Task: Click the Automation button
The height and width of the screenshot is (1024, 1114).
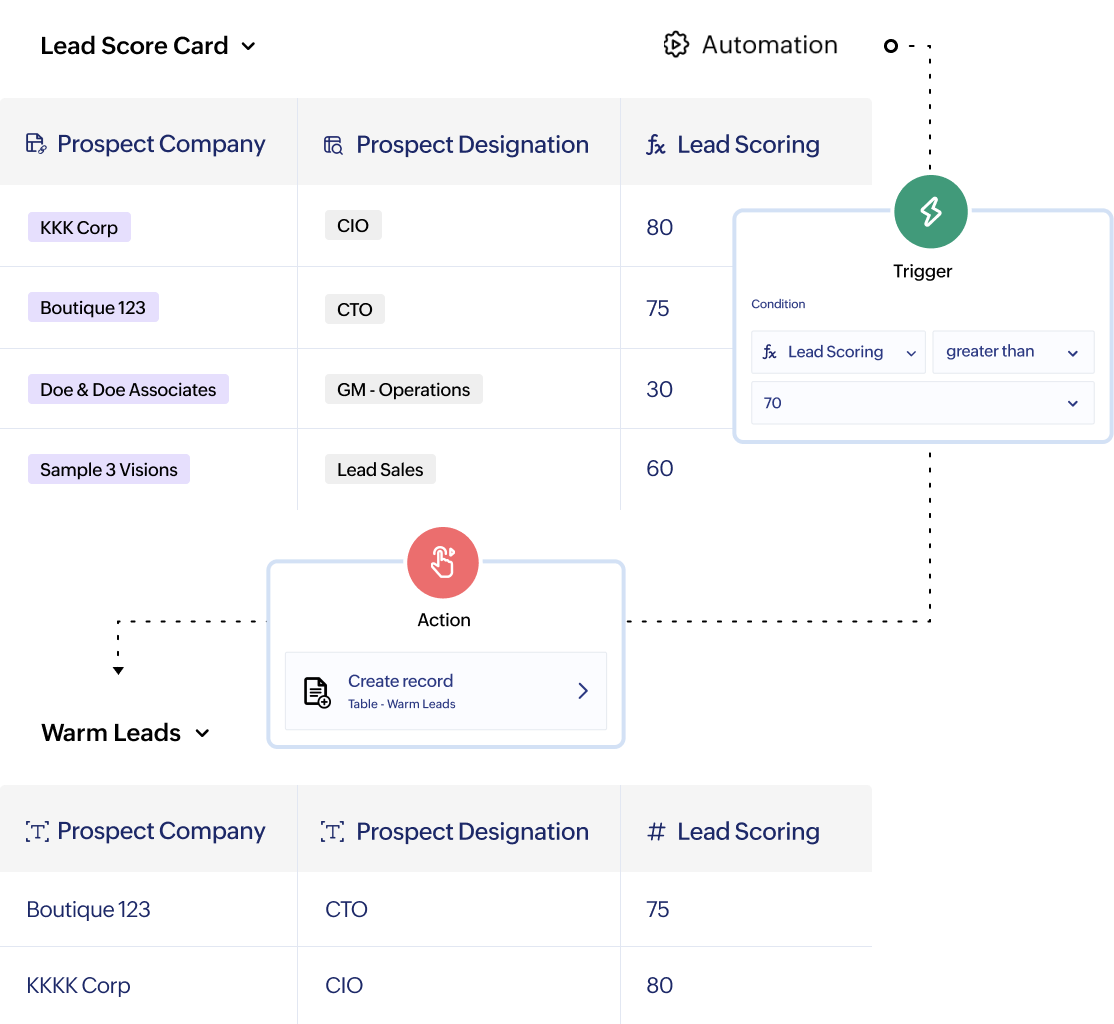Action: [751, 45]
